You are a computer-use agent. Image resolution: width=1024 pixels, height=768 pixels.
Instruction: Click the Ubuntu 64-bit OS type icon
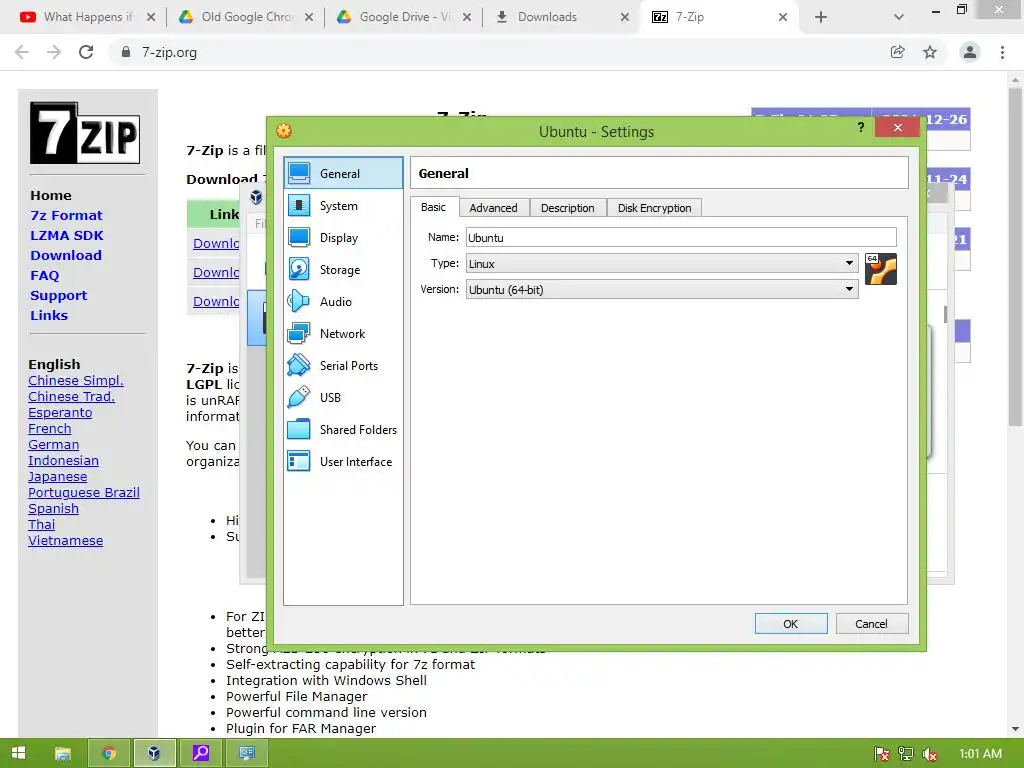click(880, 269)
